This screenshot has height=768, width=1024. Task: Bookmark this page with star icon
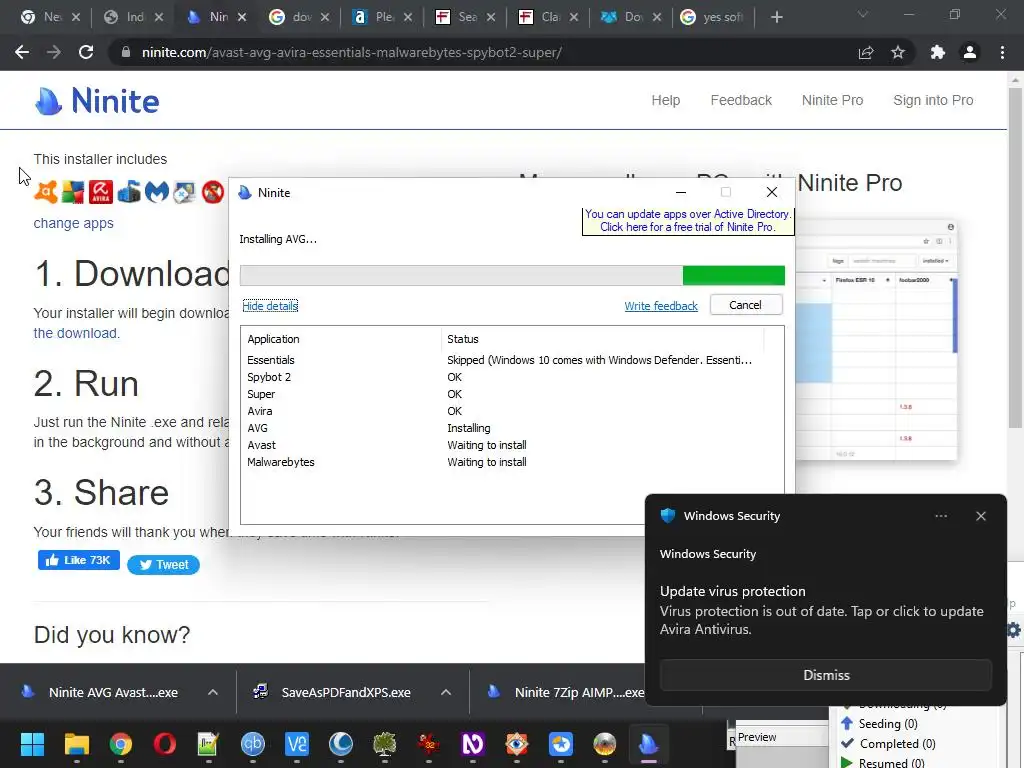point(898,52)
